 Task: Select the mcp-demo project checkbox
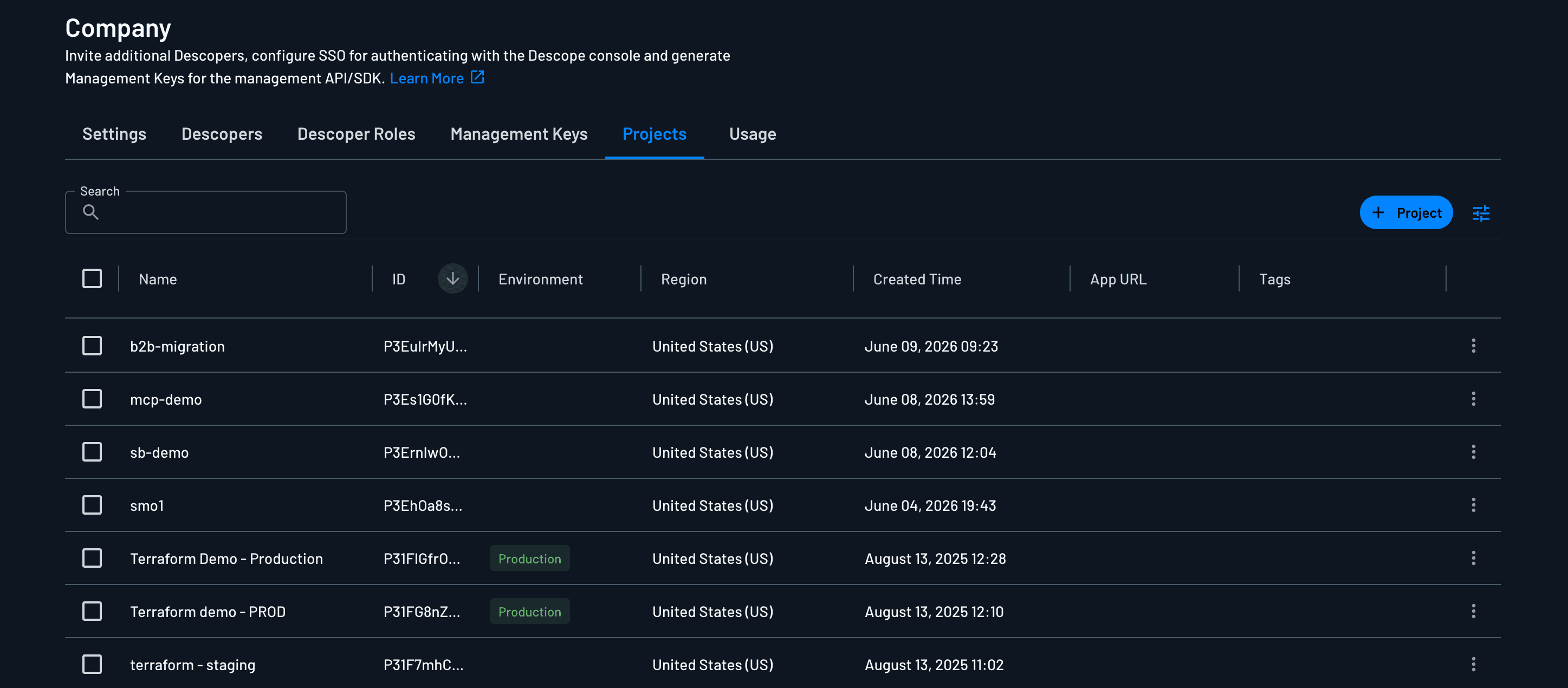tap(92, 399)
